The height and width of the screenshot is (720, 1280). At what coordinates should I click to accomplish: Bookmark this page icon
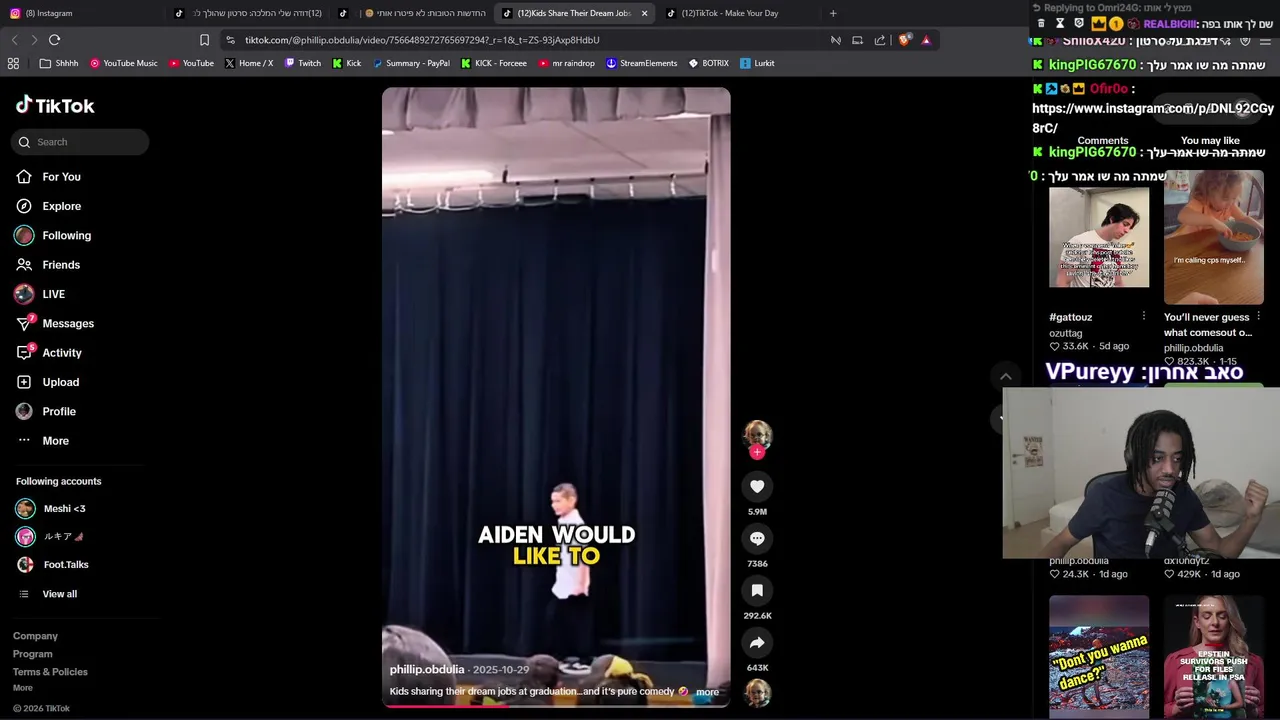[204, 40]
